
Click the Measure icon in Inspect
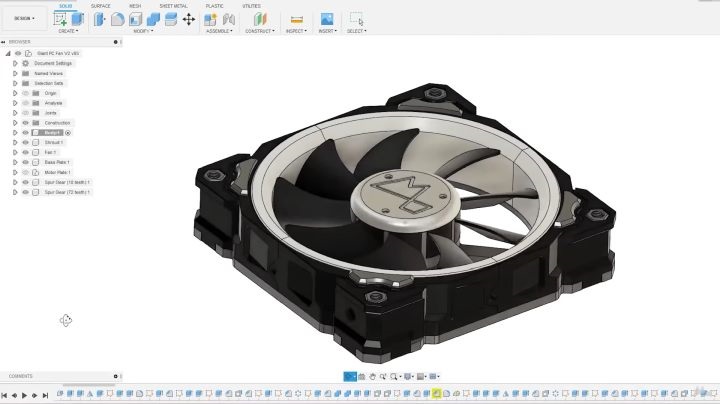pos(296,19)
